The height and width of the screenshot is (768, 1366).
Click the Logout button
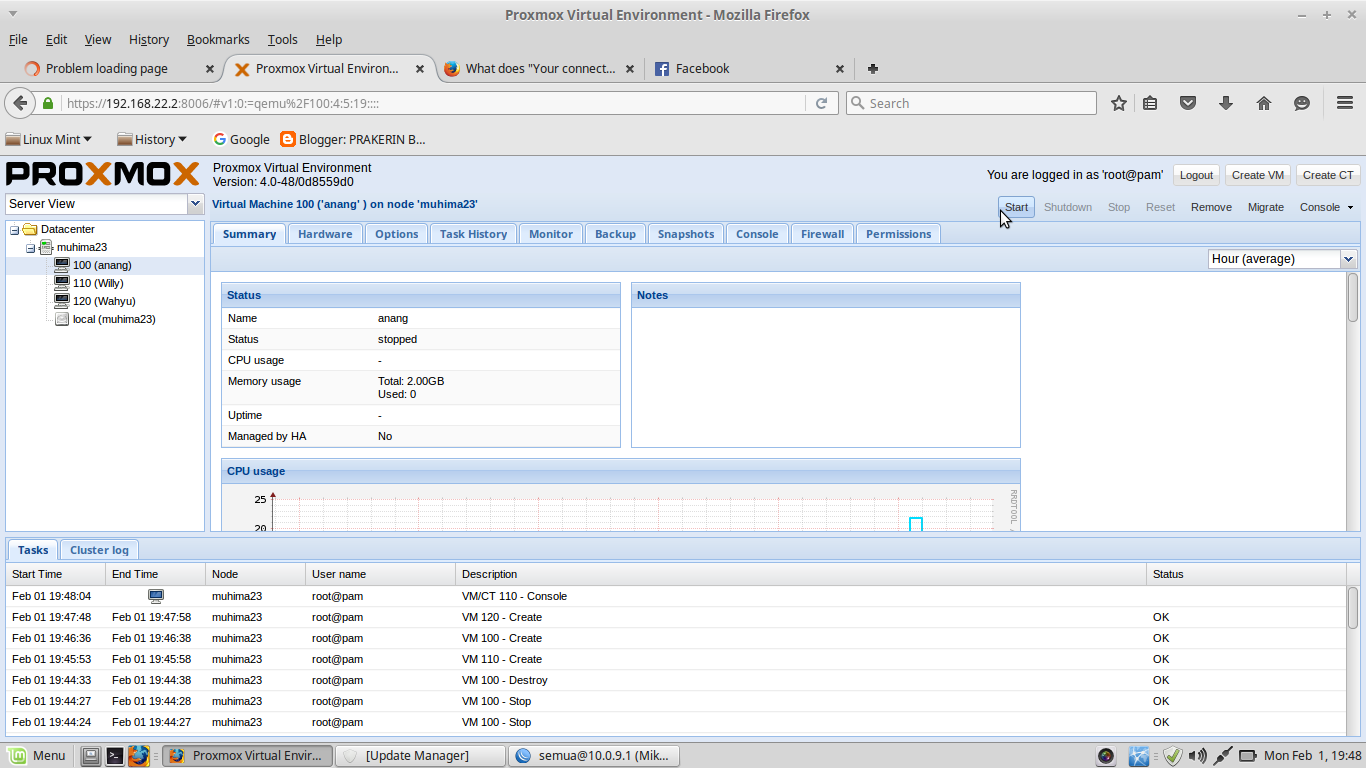[1196, 174]
